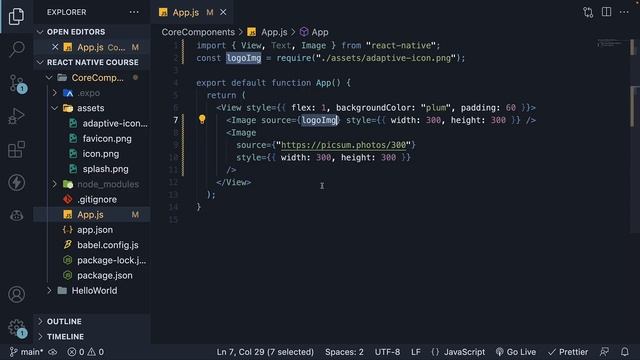Open the Thunder Client lightning icon
The image size is (640, 360).
click(16, 182)
